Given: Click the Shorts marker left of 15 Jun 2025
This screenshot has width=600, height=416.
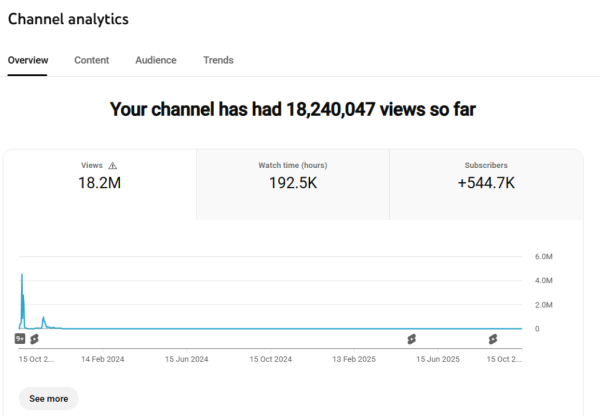Looking at the screenshot, I should [x=410, y=339].
